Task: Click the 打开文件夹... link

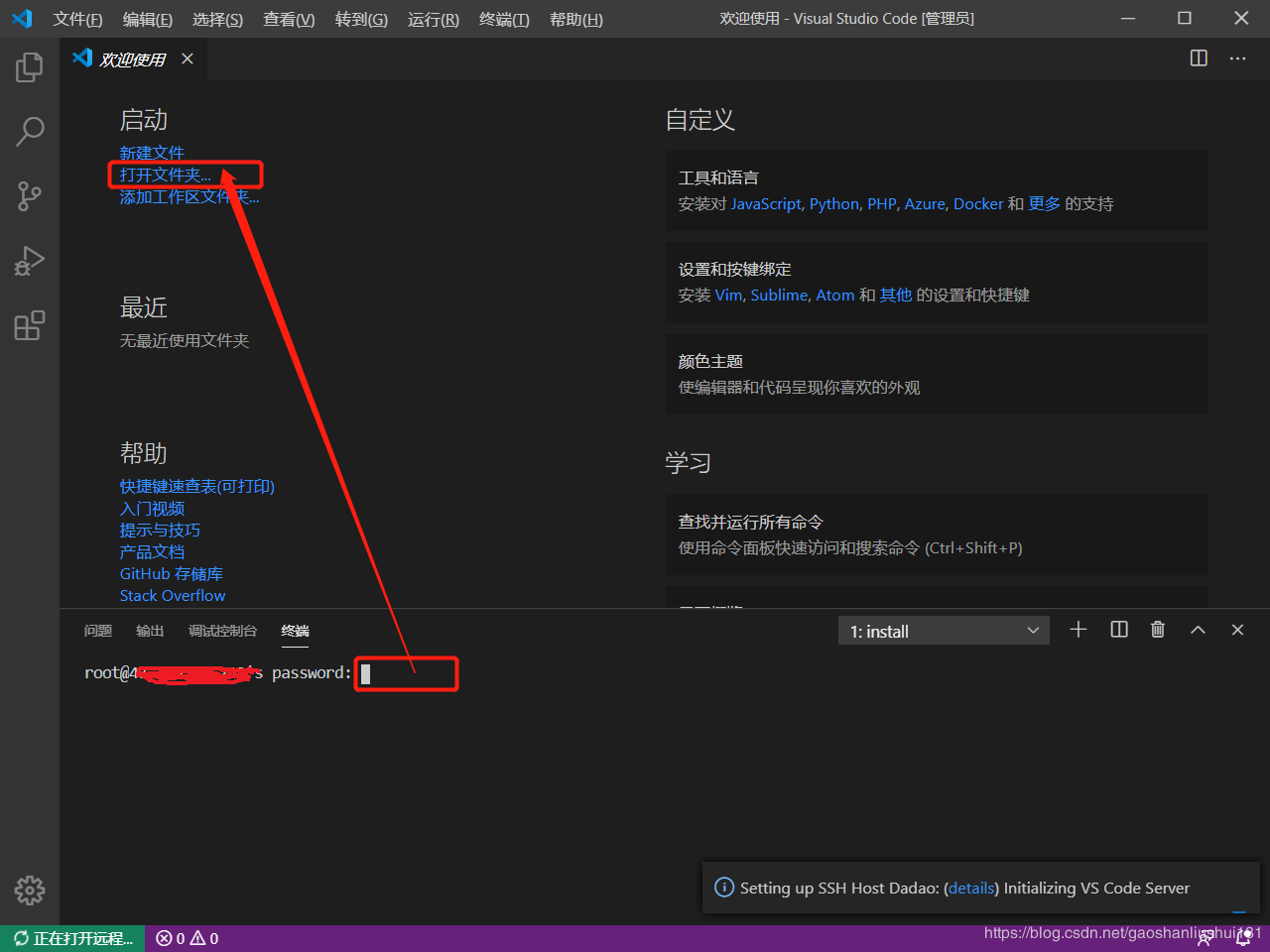Action: (165, 175)
